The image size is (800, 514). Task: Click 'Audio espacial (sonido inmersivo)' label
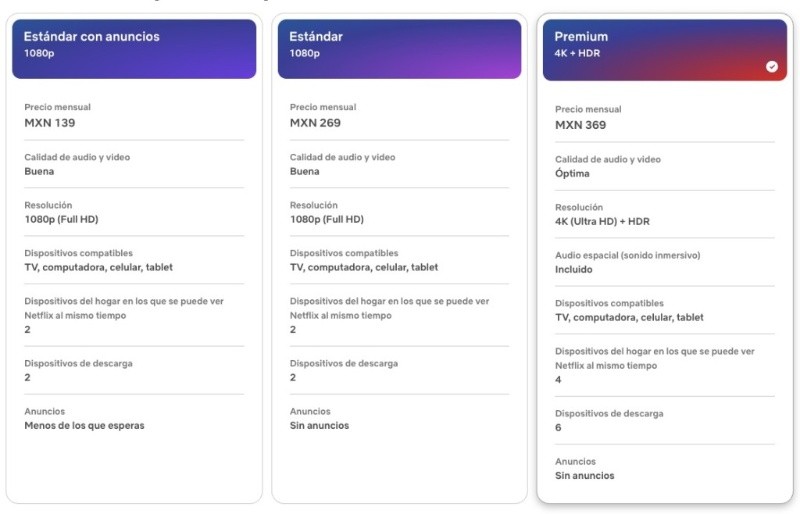pyautogui.click(x=627, y=255)
